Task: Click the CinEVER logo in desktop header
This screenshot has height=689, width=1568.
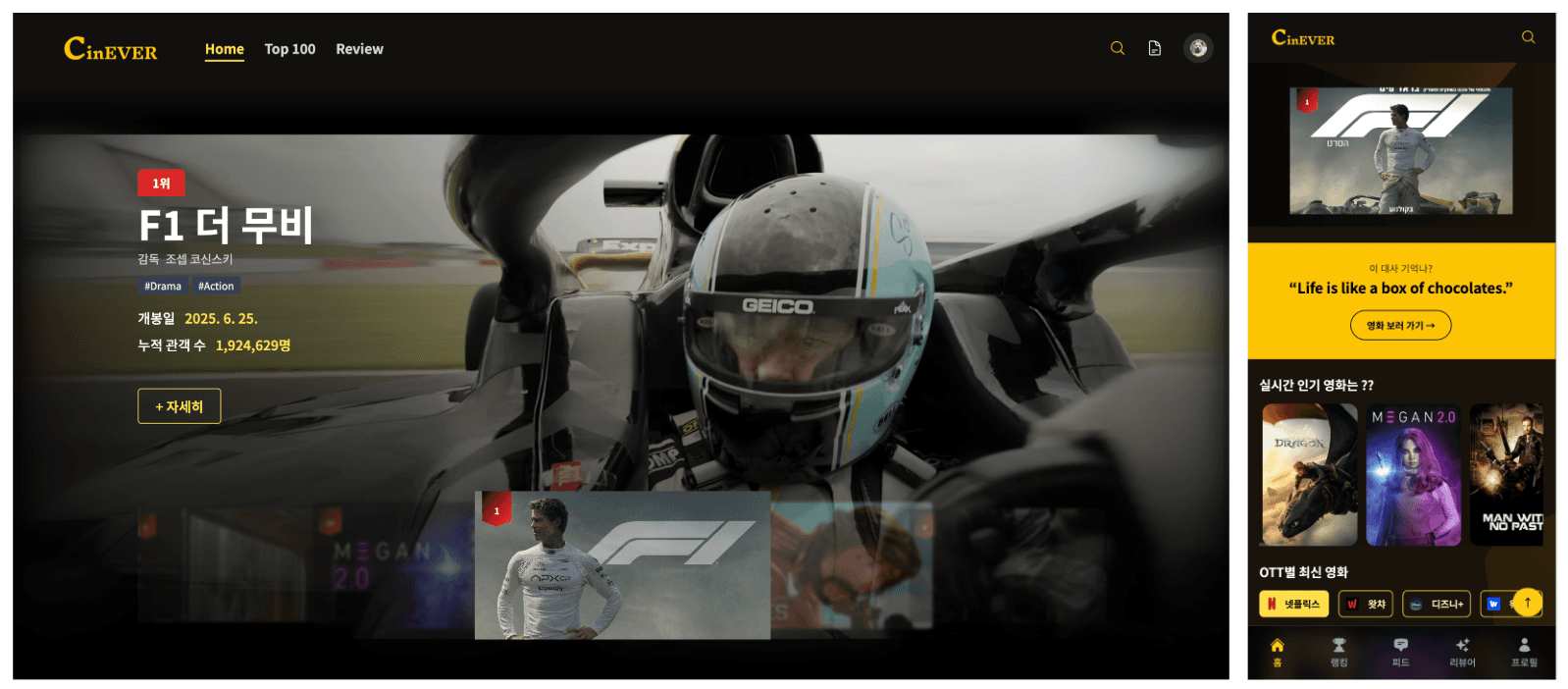Action: coord(110,48)
